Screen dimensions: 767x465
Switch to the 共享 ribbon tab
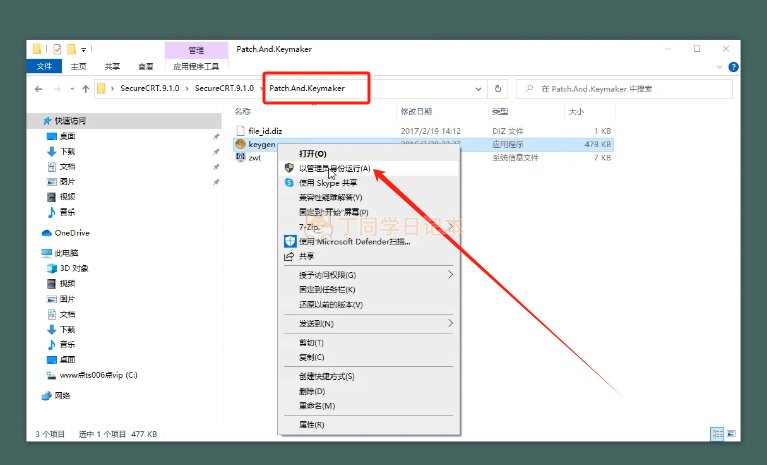click(112, 66)
